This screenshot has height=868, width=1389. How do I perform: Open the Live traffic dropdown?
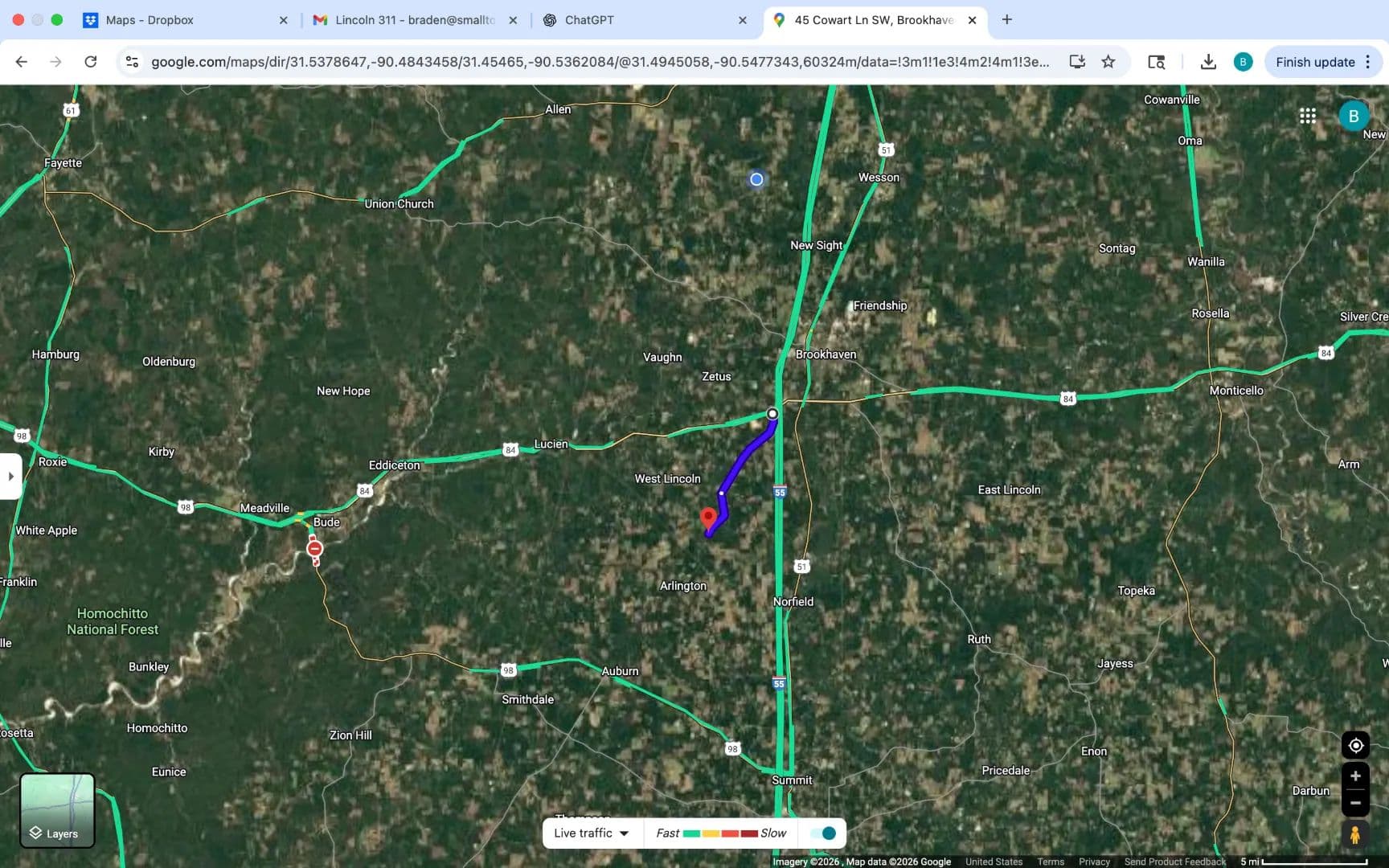click(592, 833)
